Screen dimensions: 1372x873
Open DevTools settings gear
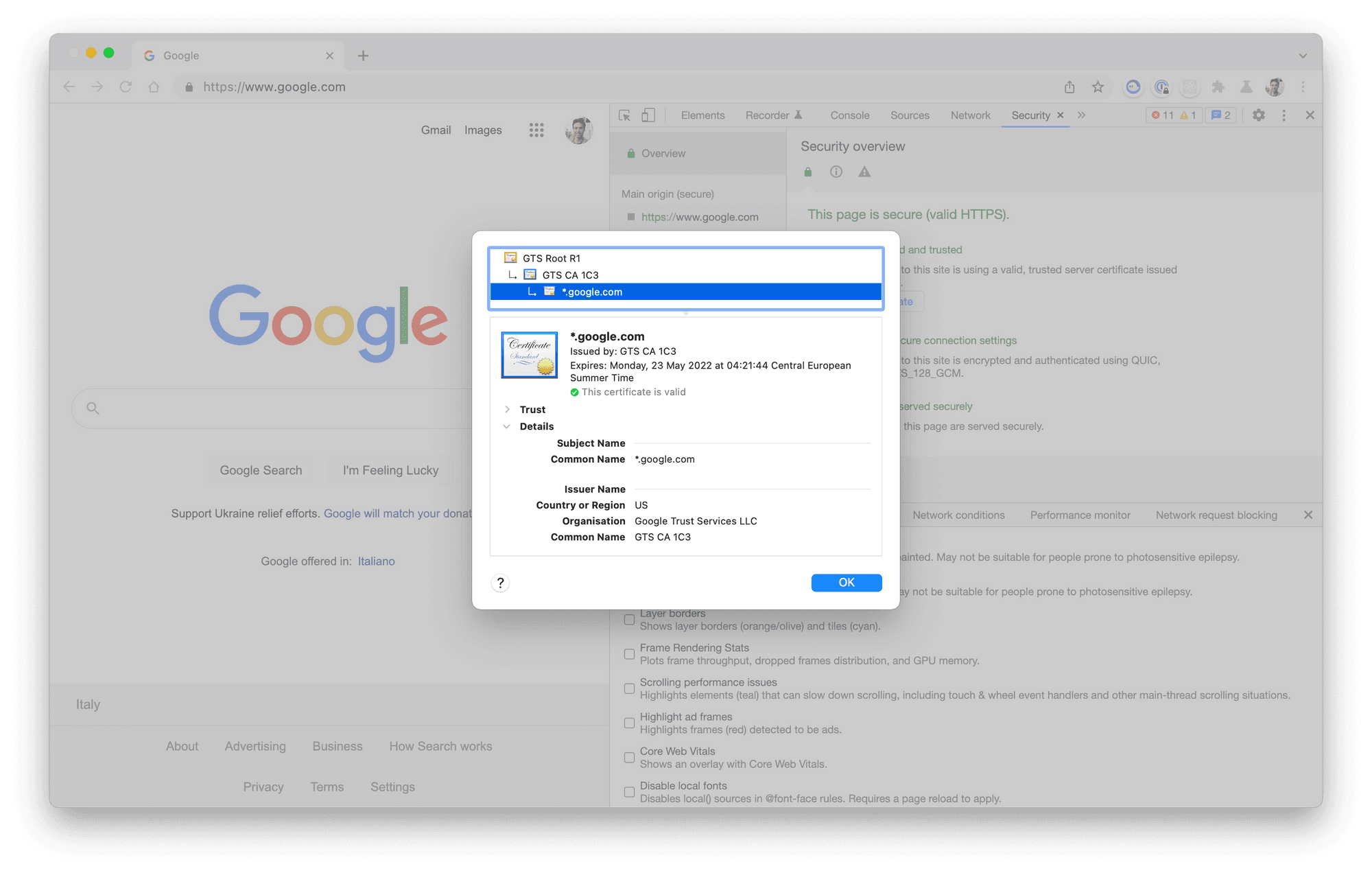point(1258,115)
